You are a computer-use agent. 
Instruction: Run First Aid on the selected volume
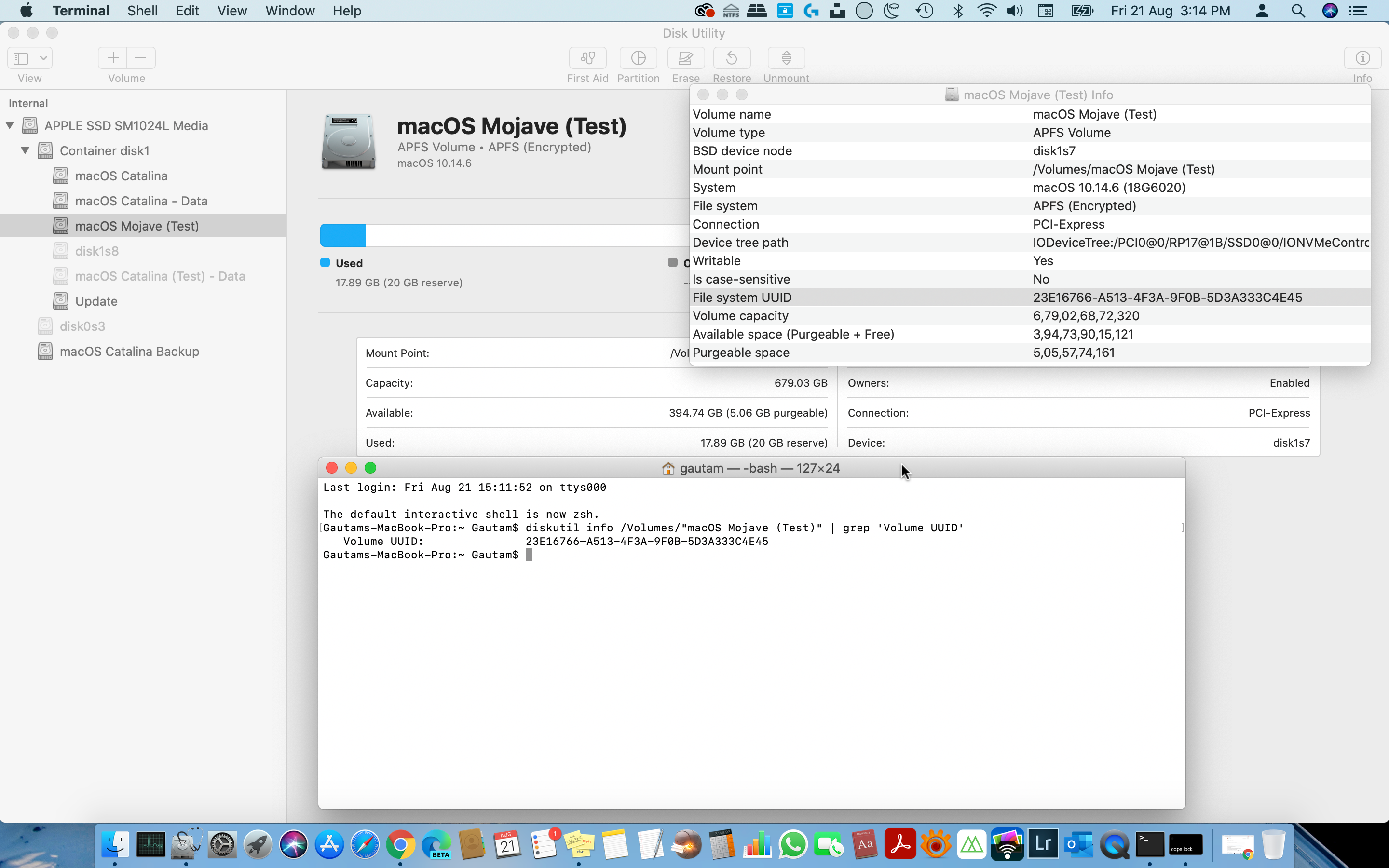coord(587,63)
